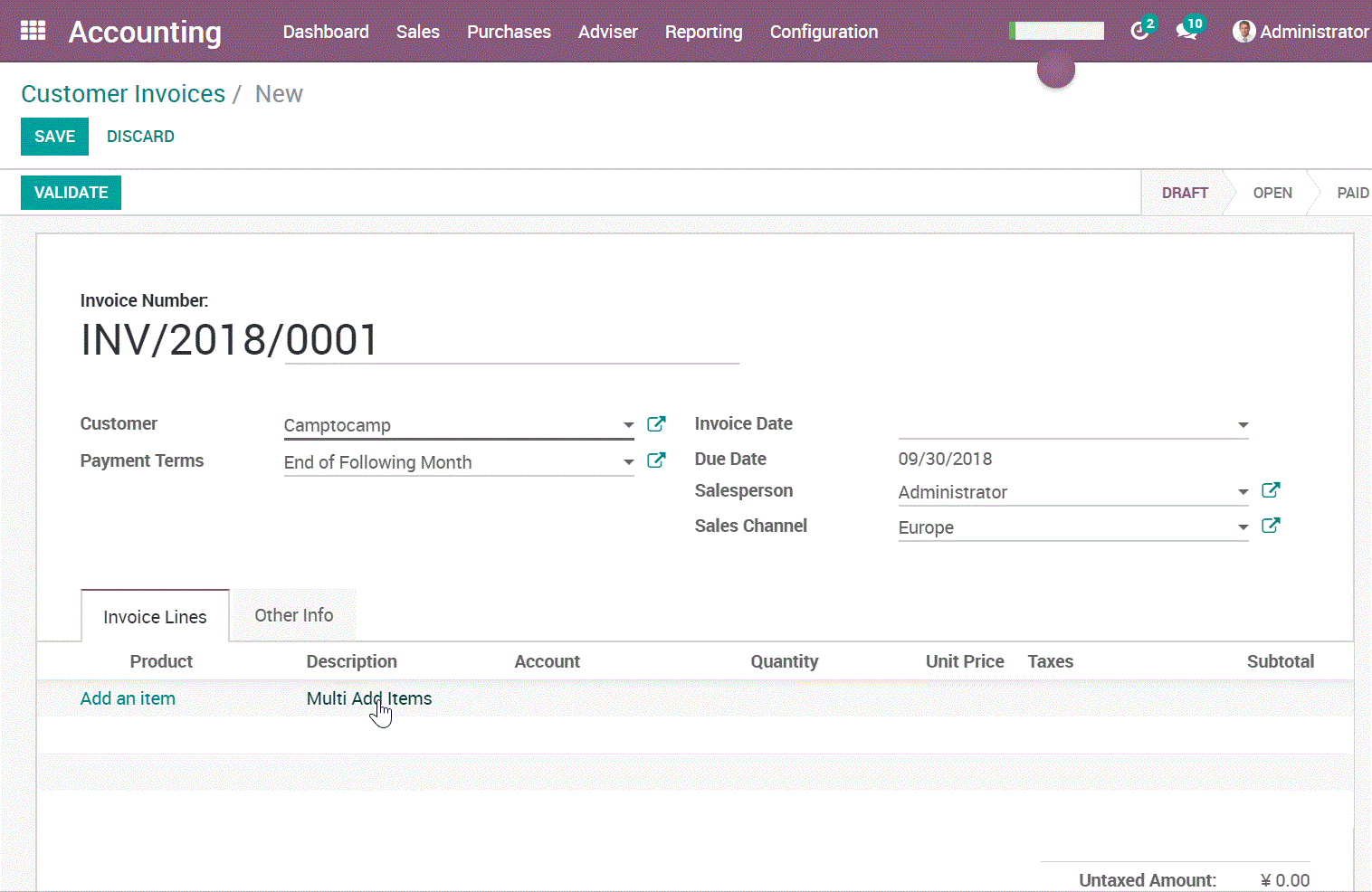
Task: Open Customer external link icon
Action: point(656,424)
